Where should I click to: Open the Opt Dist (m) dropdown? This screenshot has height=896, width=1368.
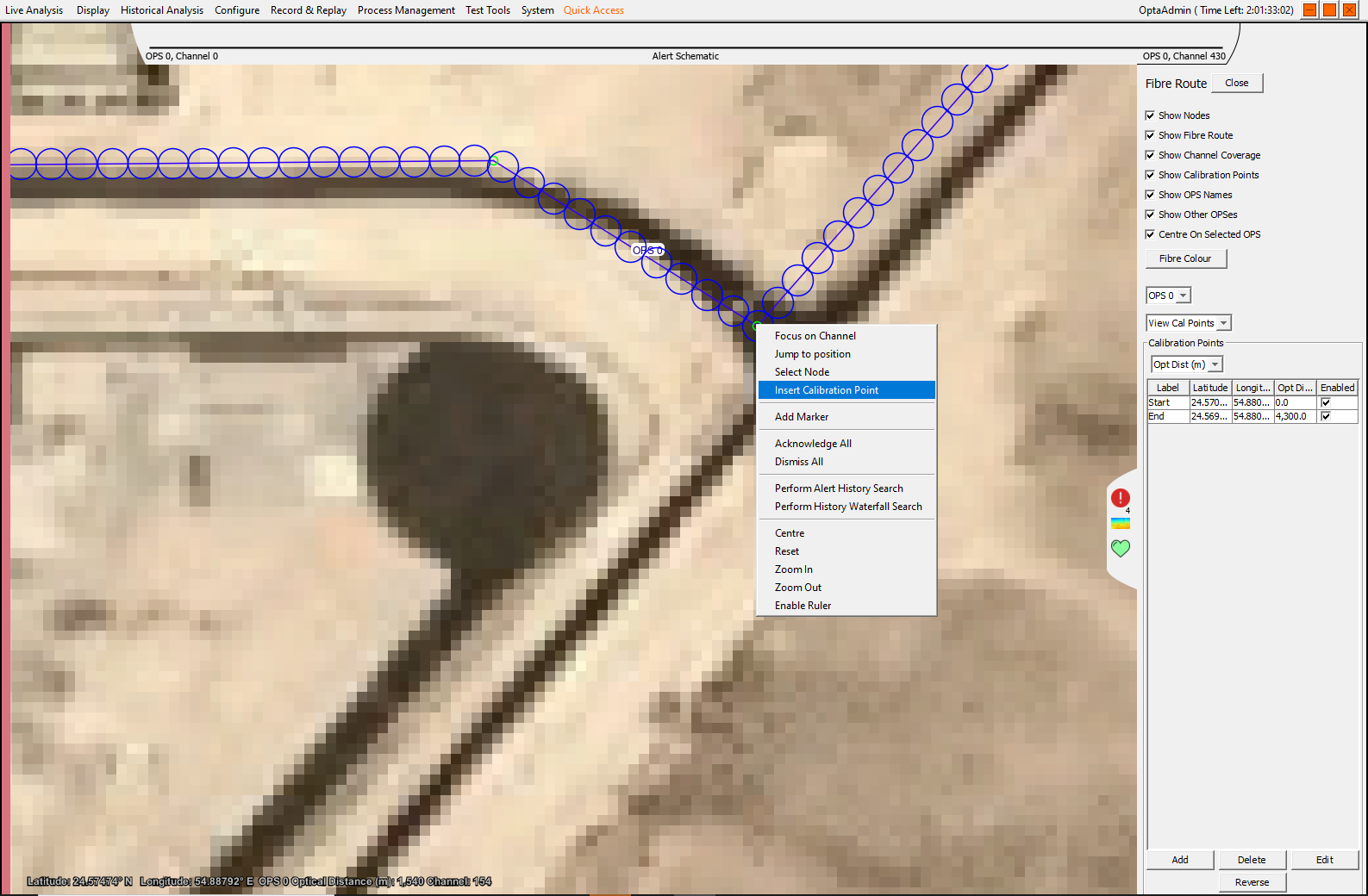pyautogui.click(x=1186, y=364)
